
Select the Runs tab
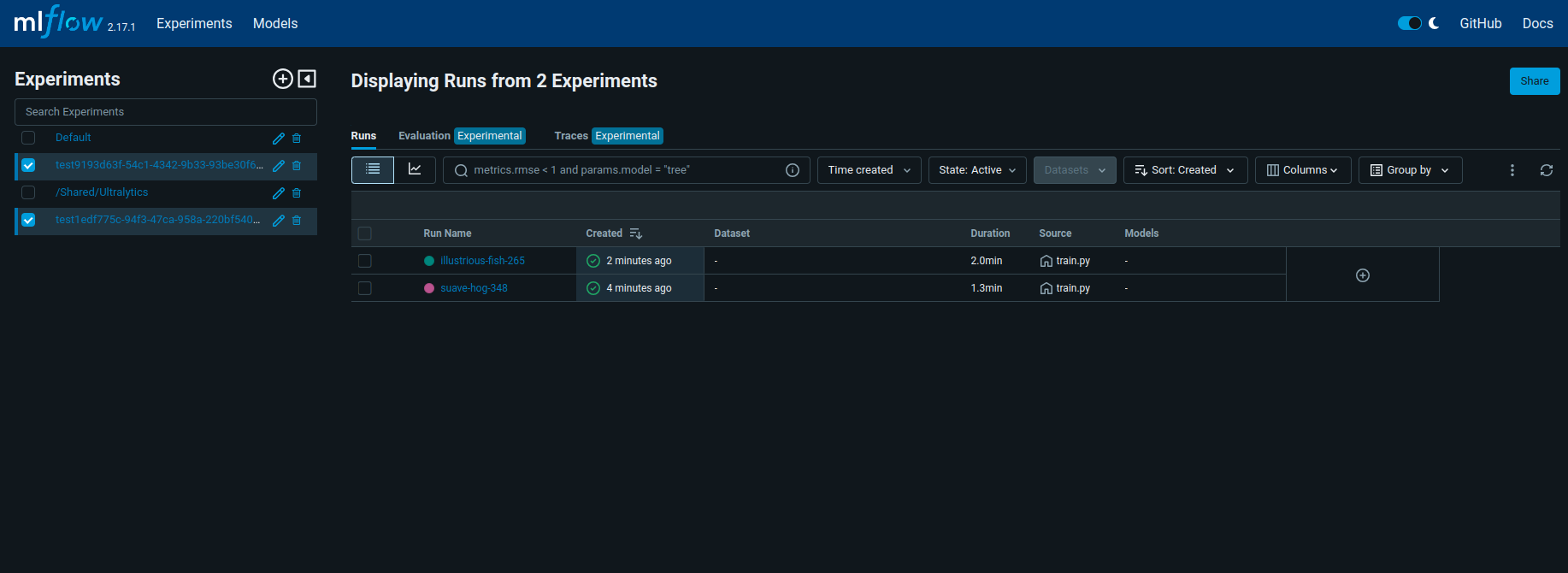pyautogui.click(x=363, y=136)
